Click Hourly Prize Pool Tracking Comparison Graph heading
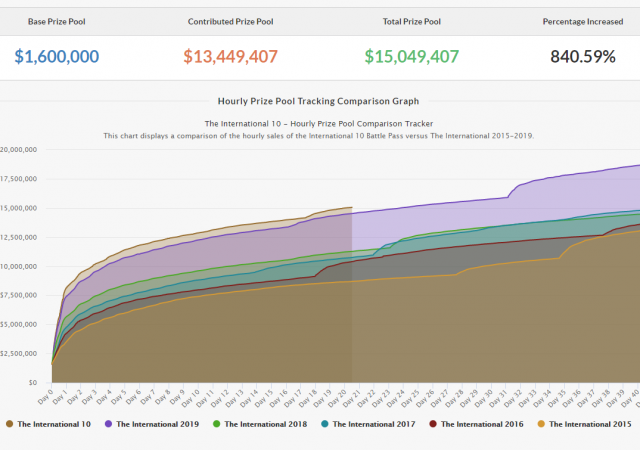This screenshot has height=450, width=640. (x=319, y=101)
